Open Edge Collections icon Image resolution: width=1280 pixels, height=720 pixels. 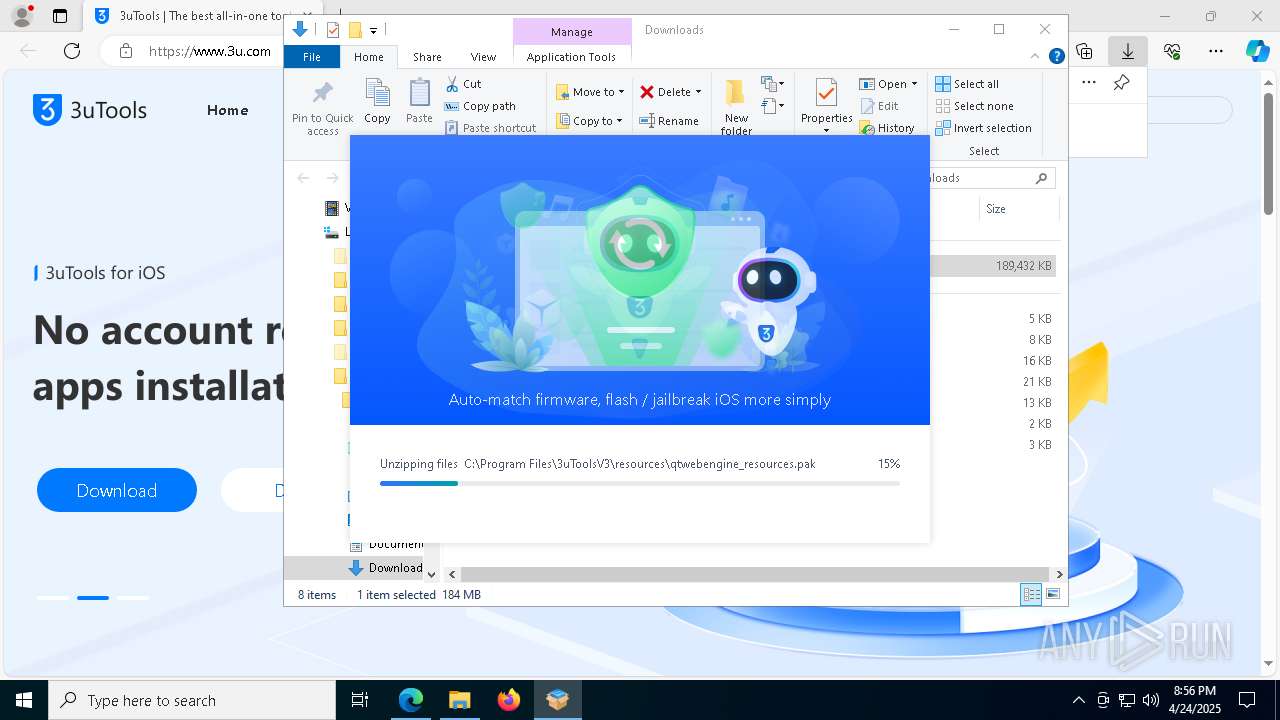(x=1085, y=51)
